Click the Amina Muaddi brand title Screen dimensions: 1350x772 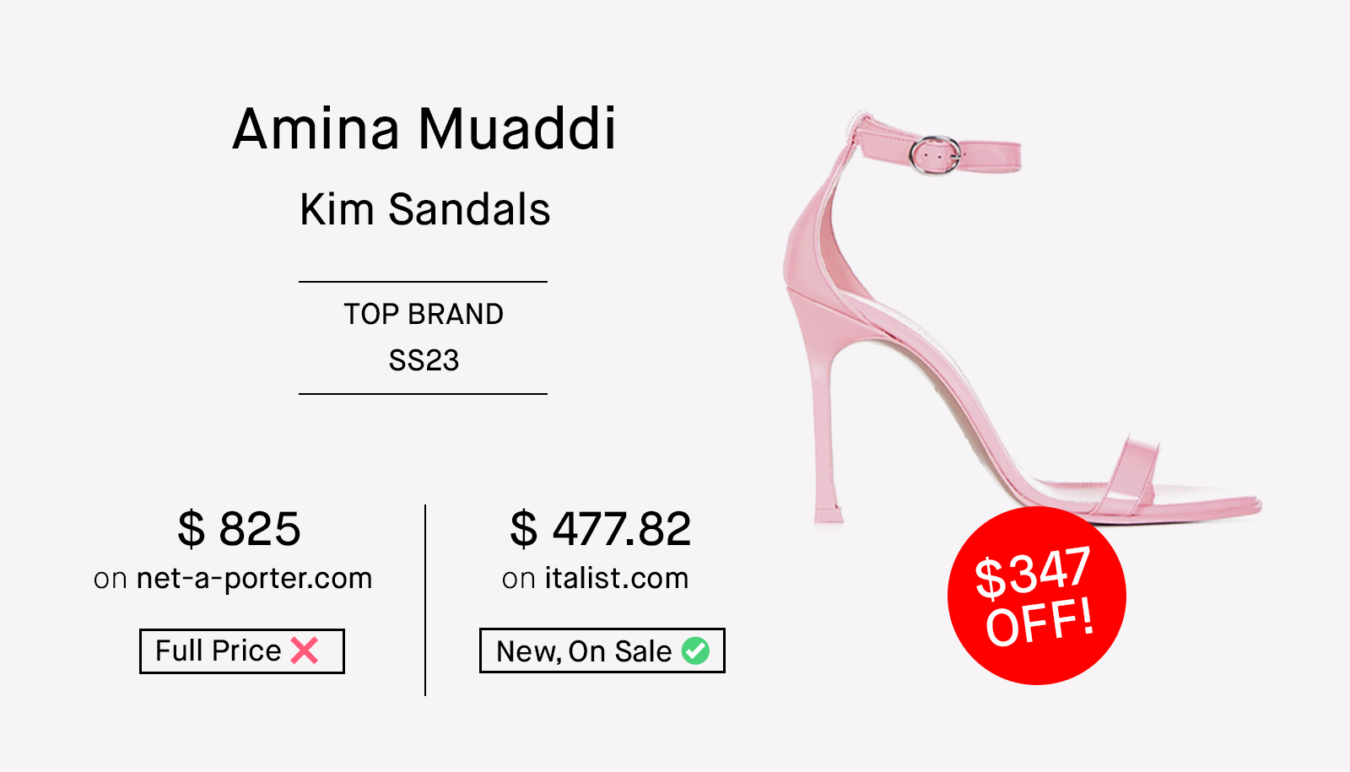click(424, 129)
